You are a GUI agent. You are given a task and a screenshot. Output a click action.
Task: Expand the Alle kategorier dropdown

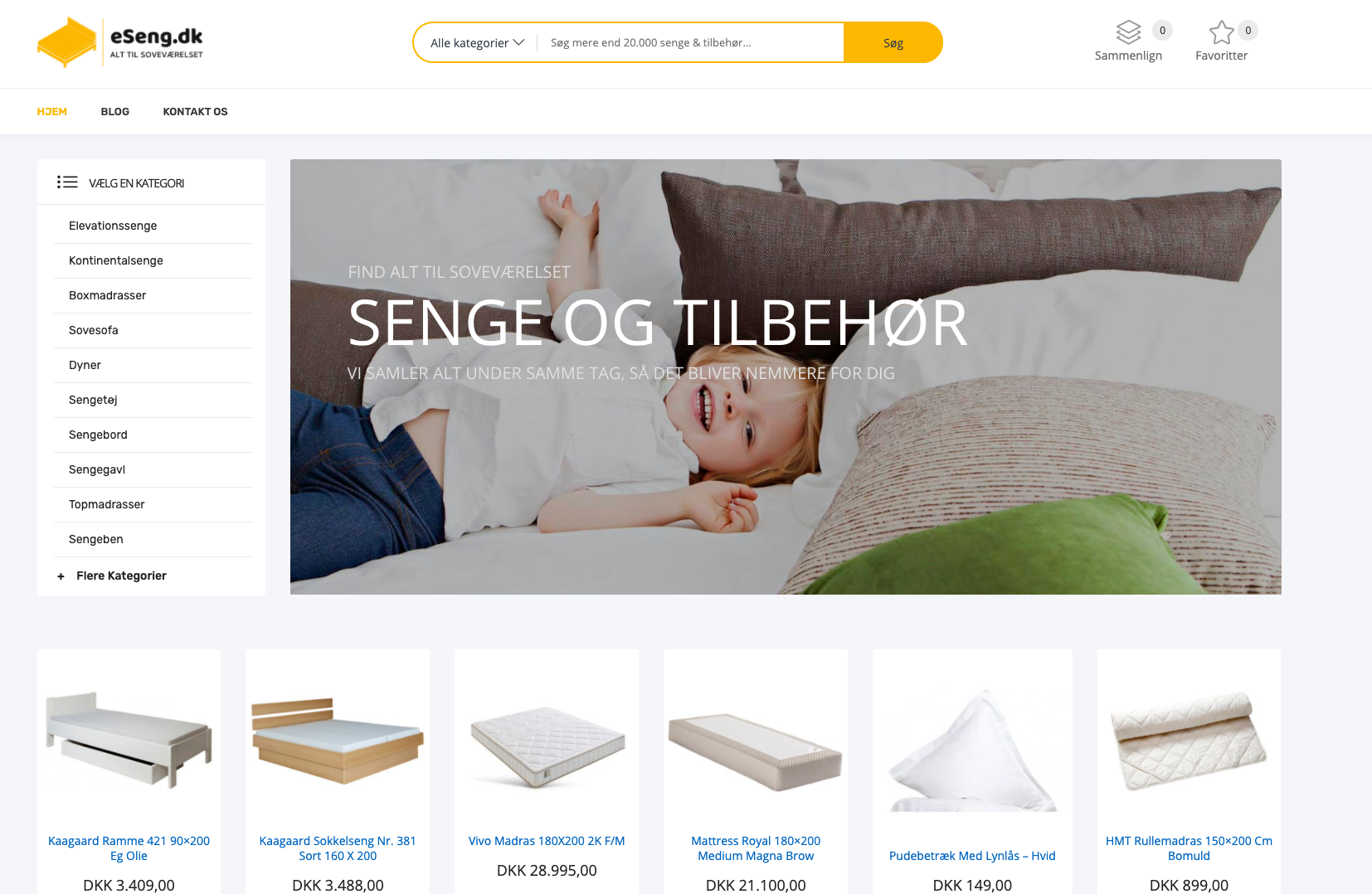477,43
